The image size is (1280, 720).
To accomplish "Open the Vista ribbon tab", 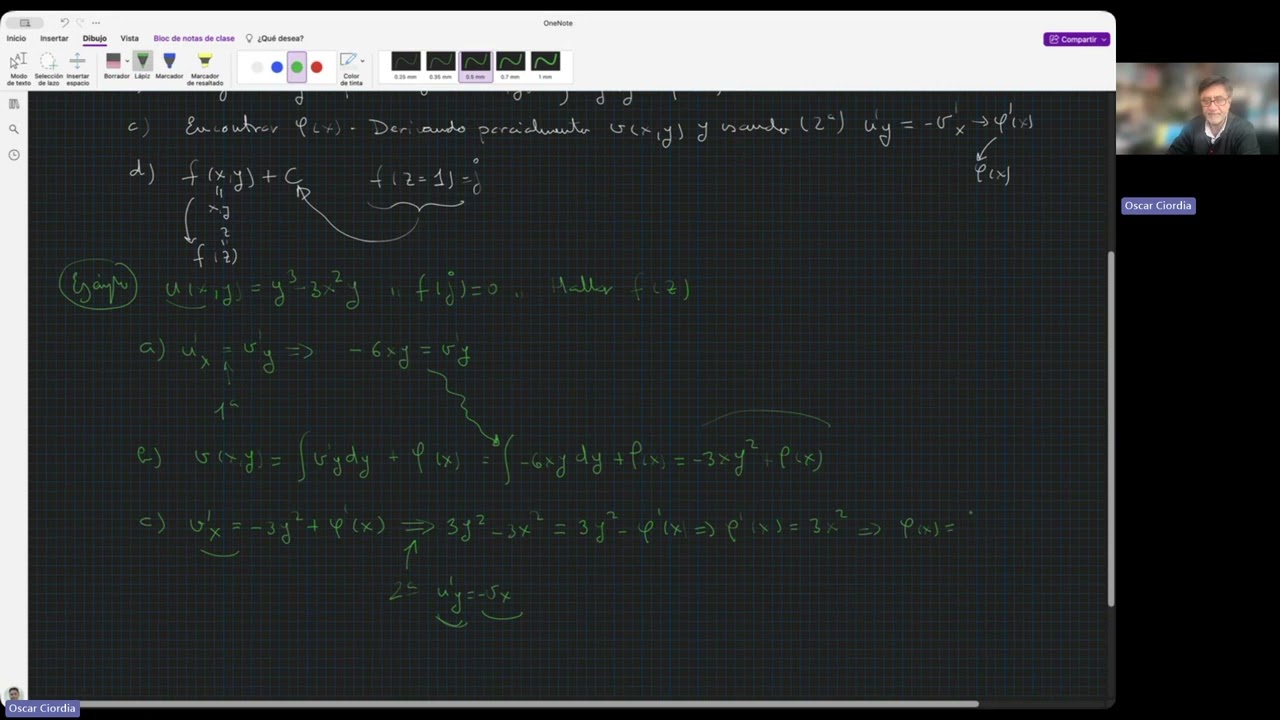I will [130, 38].
